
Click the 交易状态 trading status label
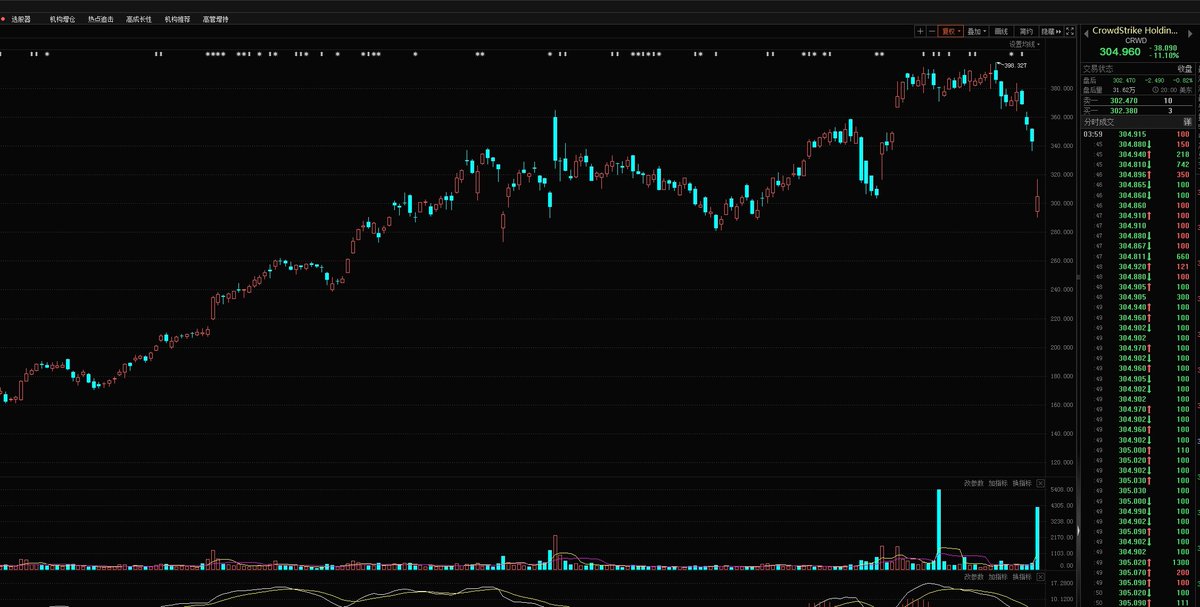click(x=1099, y=68)
